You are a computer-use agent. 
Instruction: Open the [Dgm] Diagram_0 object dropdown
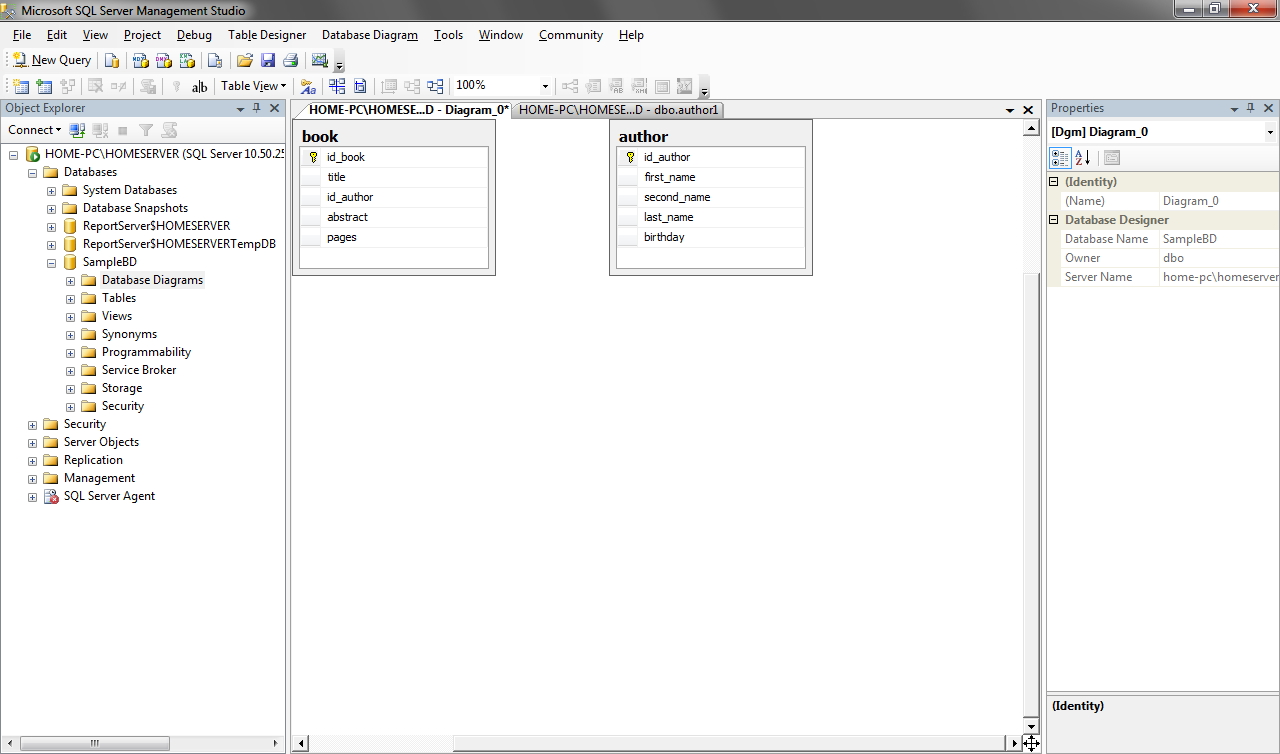pyautogui.click(x=1270, y=132)
